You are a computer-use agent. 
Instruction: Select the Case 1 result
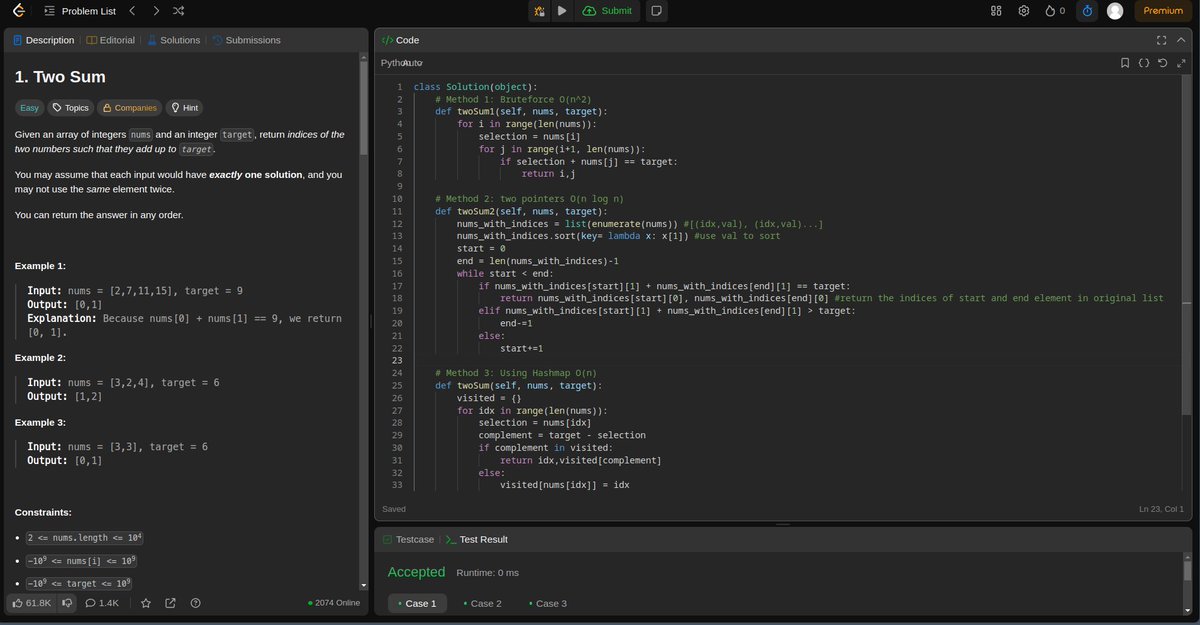[416, 603]
